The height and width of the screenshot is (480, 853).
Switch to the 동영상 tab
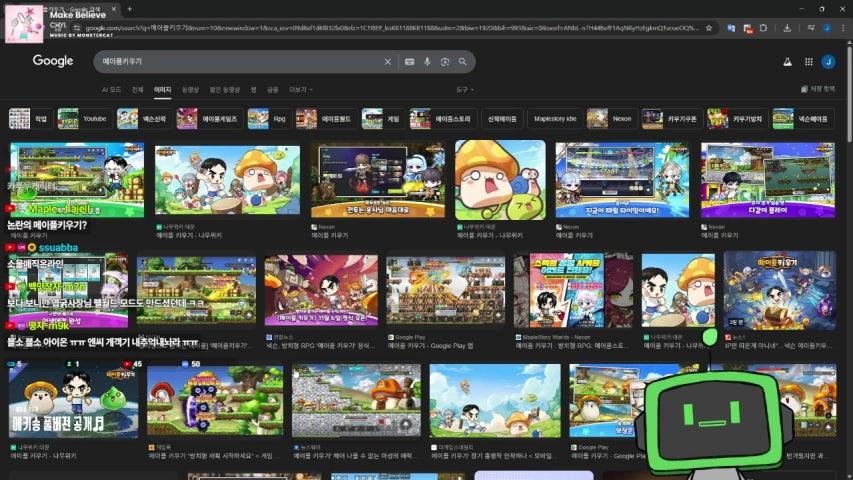coord(190,89)
